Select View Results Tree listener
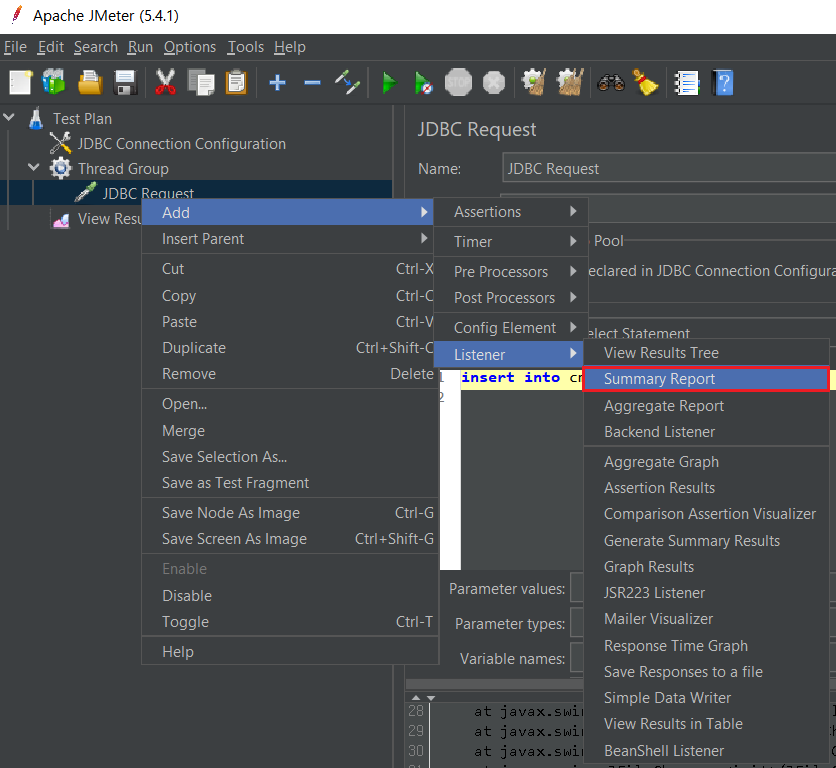The width and height of the screenshot is (836, 768). click(x=706, y=353)
